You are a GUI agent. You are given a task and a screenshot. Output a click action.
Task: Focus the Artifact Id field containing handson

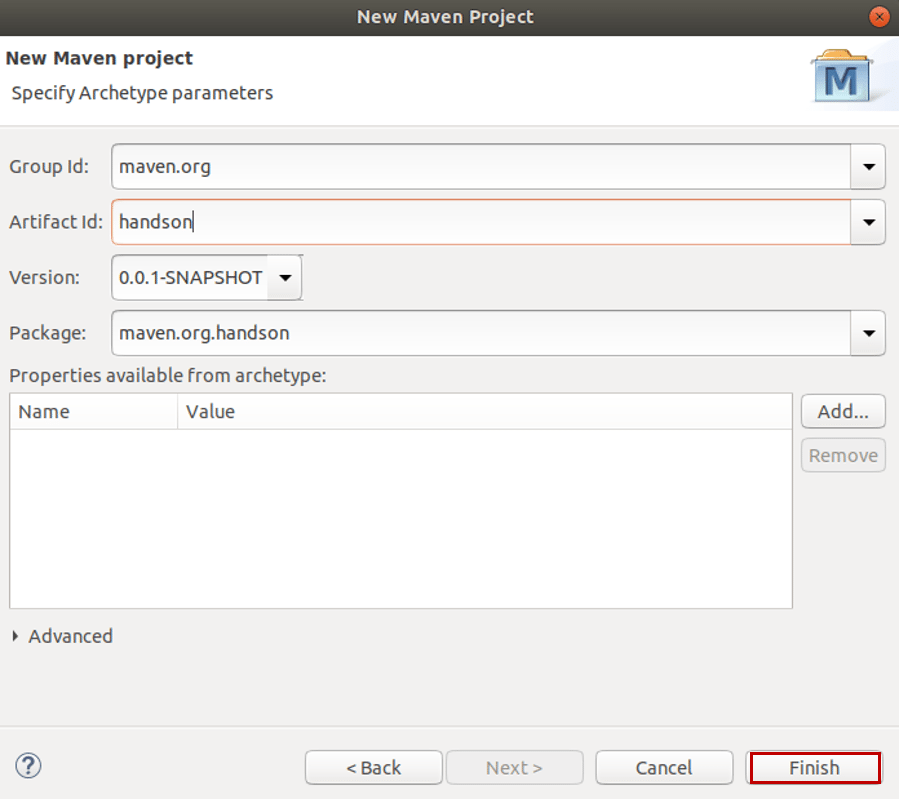[x=481, y=222]
